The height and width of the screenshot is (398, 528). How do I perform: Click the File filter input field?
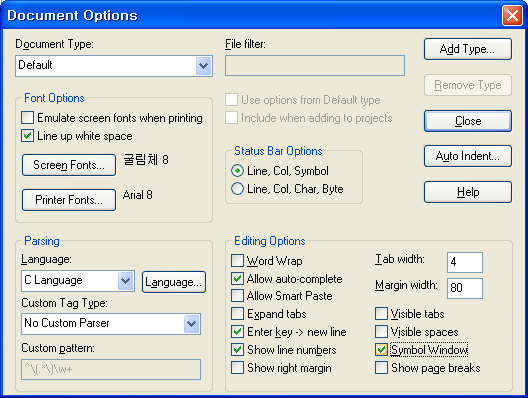315,66
